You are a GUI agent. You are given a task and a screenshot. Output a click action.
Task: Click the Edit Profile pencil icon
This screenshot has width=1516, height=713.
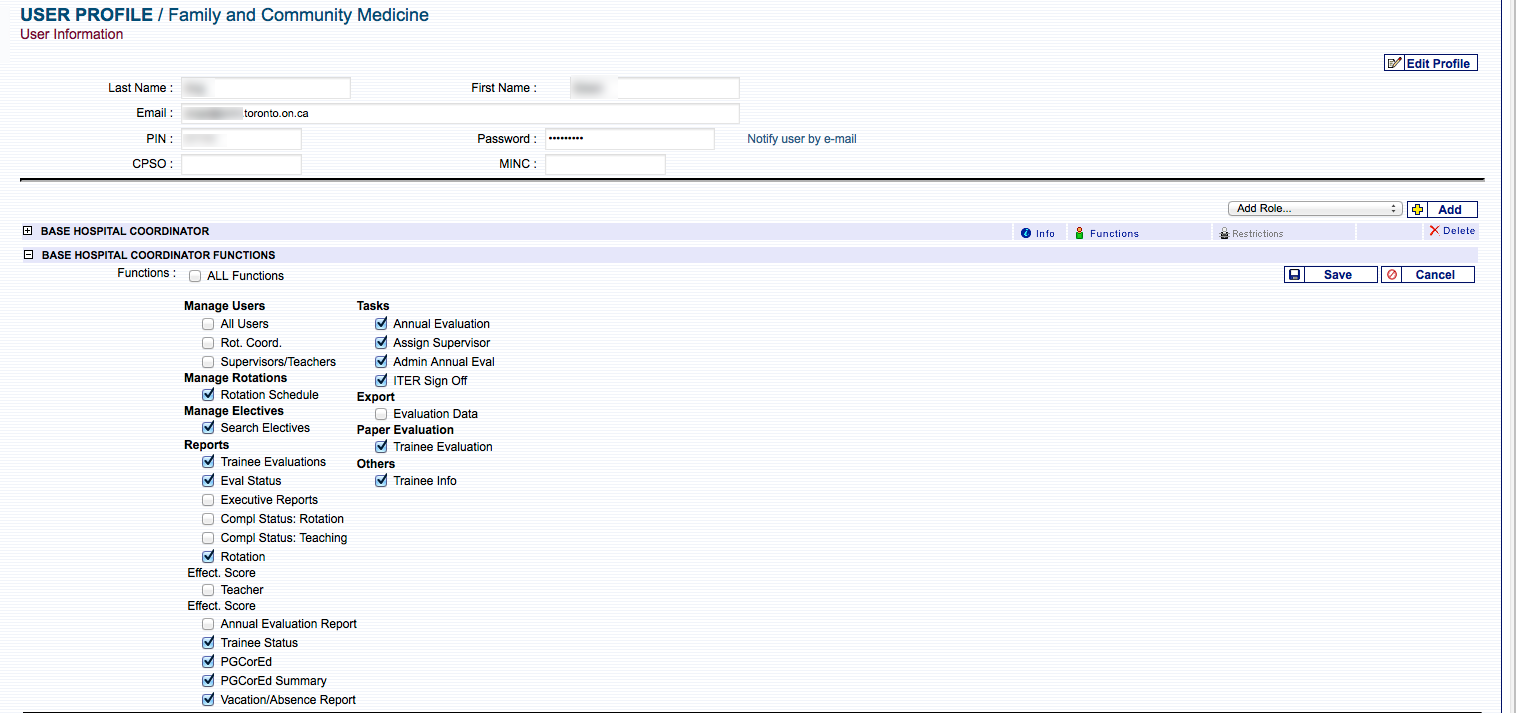pyautogui.click(x=1395, y=63)
